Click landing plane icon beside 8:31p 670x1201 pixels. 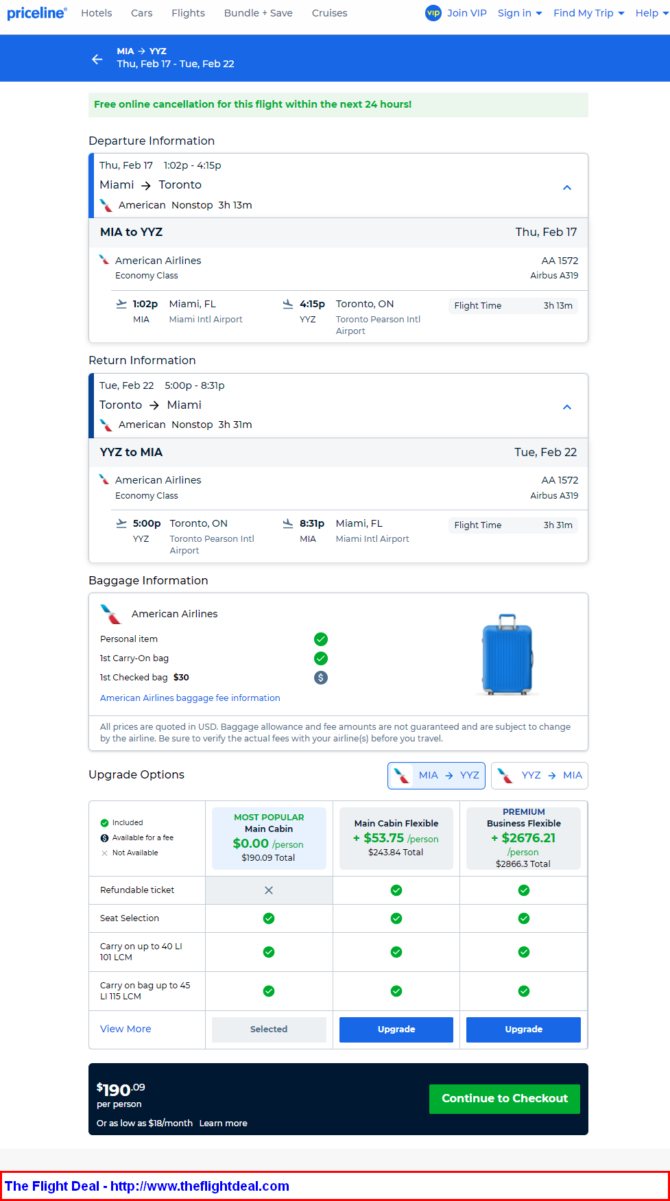coord(288,523)
